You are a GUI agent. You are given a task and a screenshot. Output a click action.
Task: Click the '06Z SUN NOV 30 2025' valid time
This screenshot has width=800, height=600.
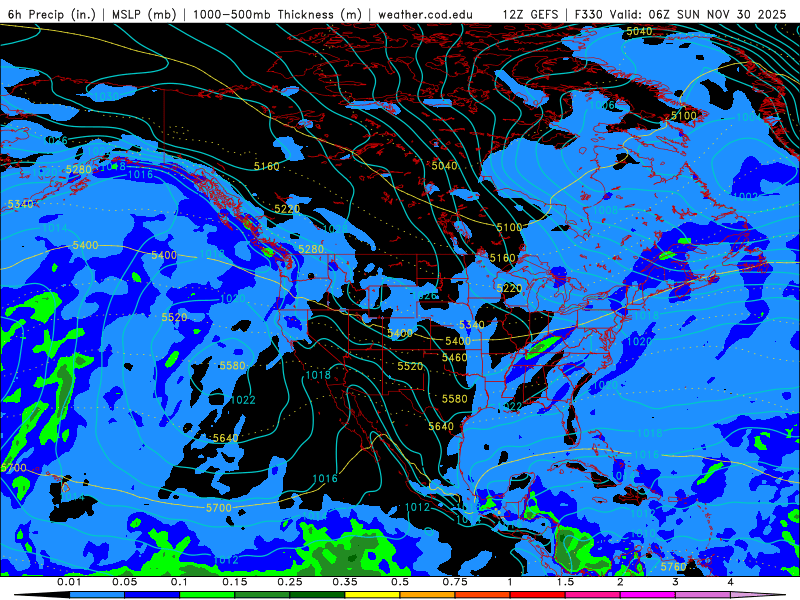click(717, 14)
